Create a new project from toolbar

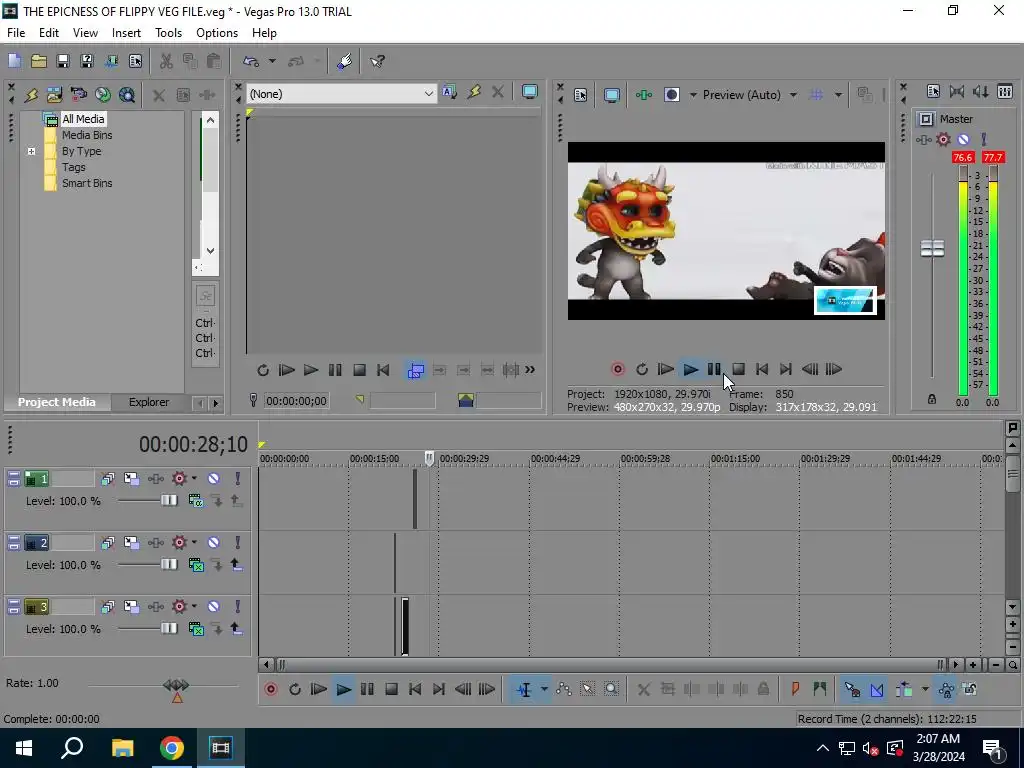point(14,61)
